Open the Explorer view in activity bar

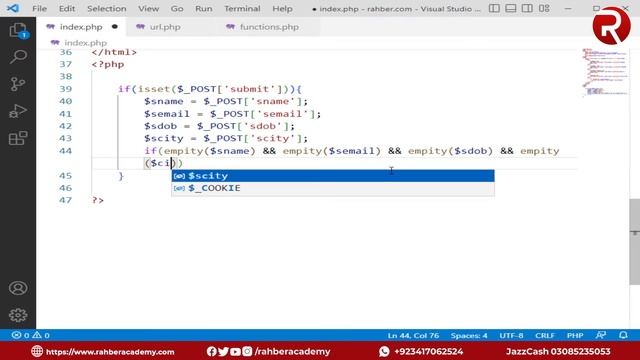[x=18, y=30]
